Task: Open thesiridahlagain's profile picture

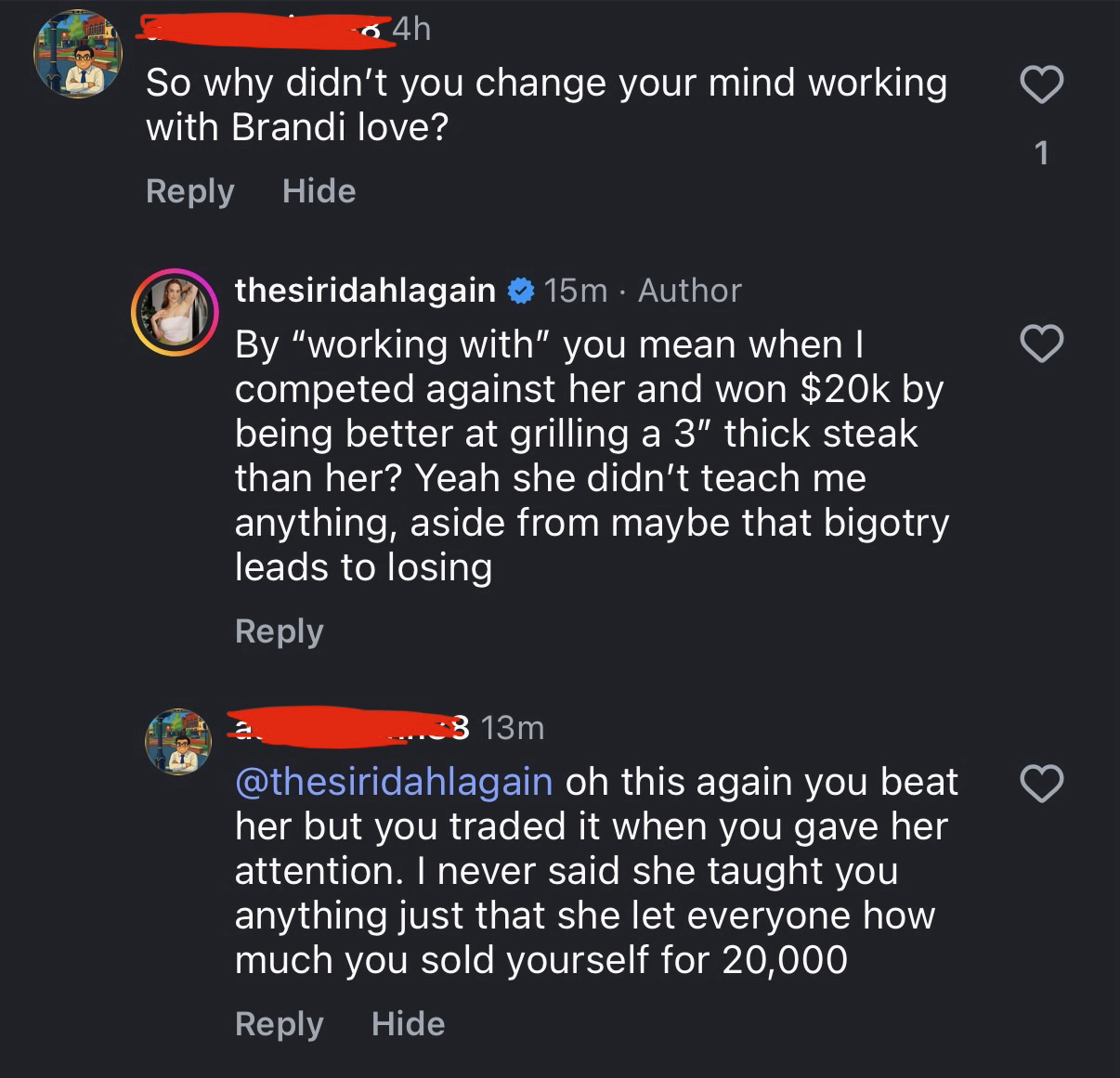Action: [x=175, y=313]
